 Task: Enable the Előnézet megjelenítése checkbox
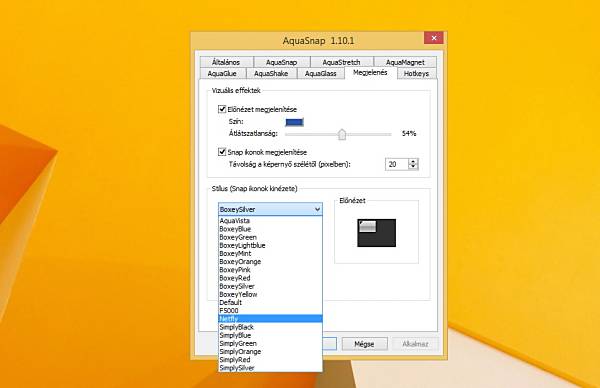pos(222,109)
